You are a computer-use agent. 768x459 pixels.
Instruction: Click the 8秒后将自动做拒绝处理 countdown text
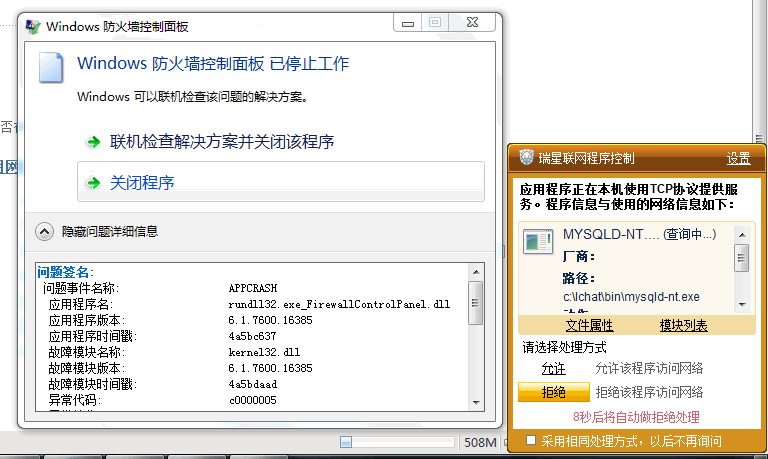pyautogui.click(x=636, y=417)
